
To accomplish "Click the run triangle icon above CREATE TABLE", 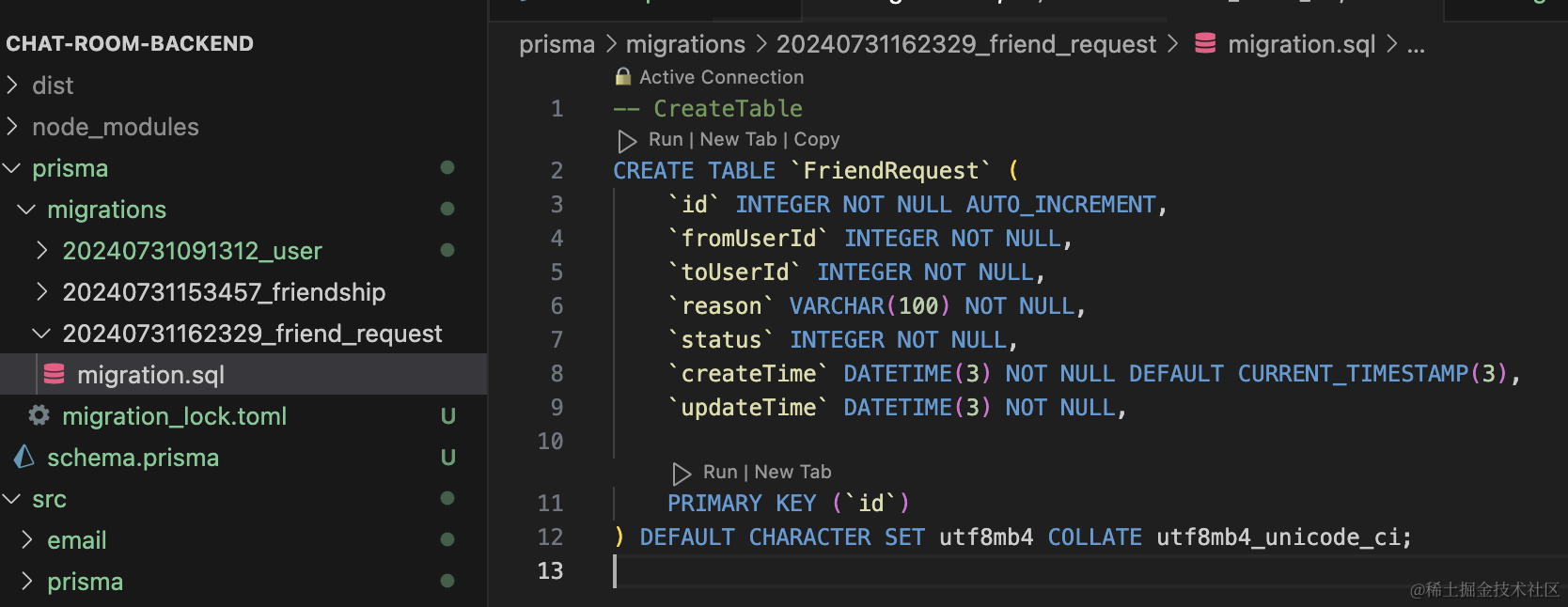I will click(x=627, y=141).
